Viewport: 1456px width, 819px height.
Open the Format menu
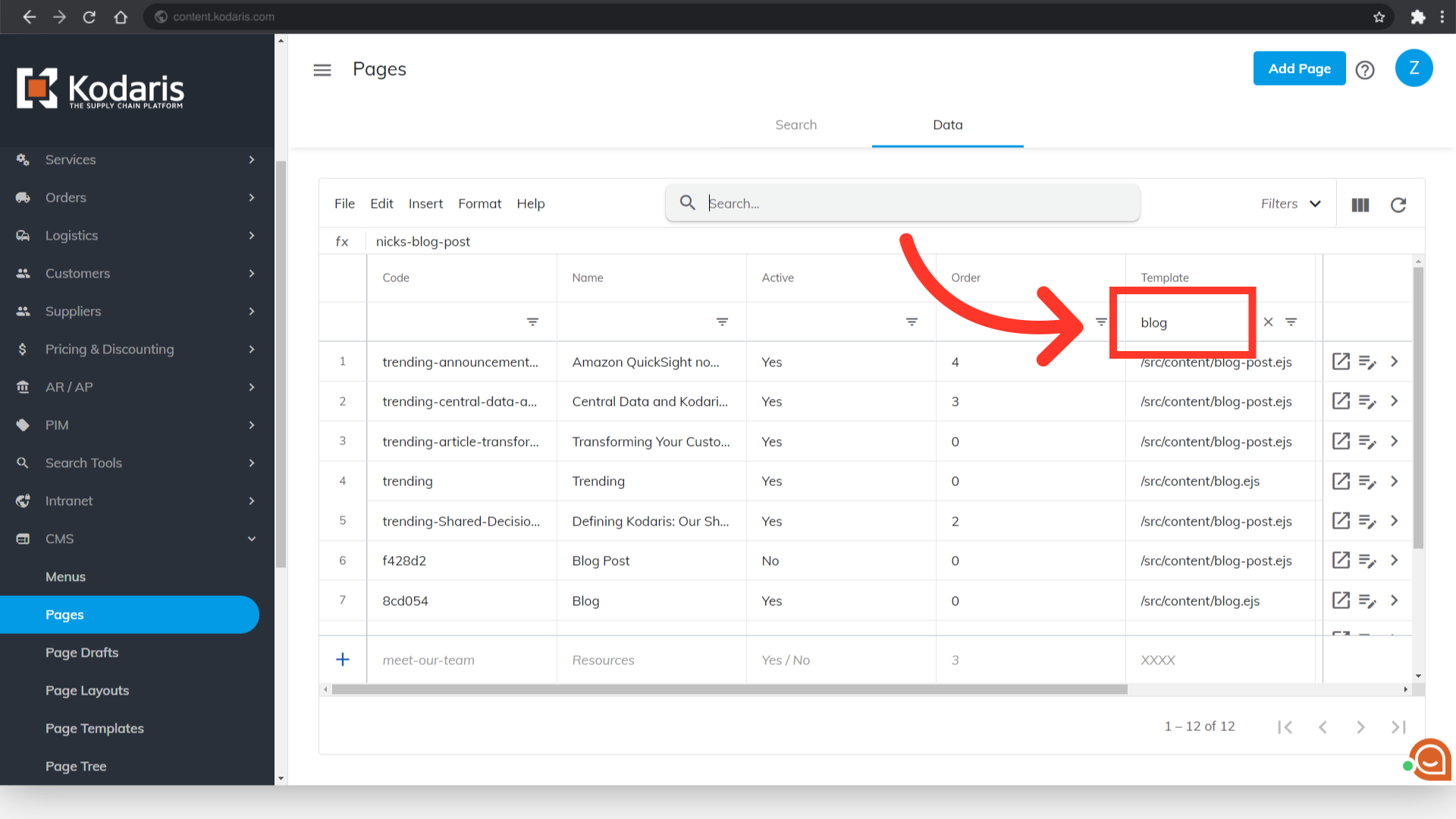click(x=479, y=203)
